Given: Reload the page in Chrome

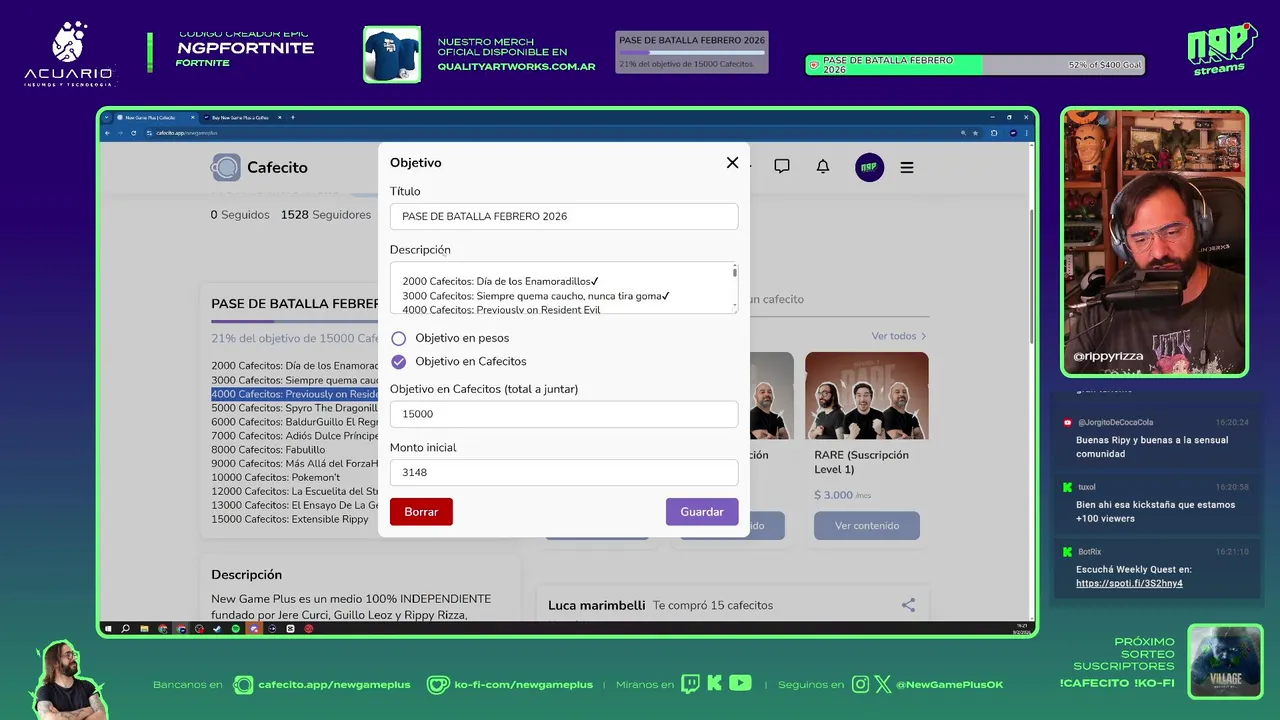Looking at the screenshot, I should pos(134,133).
